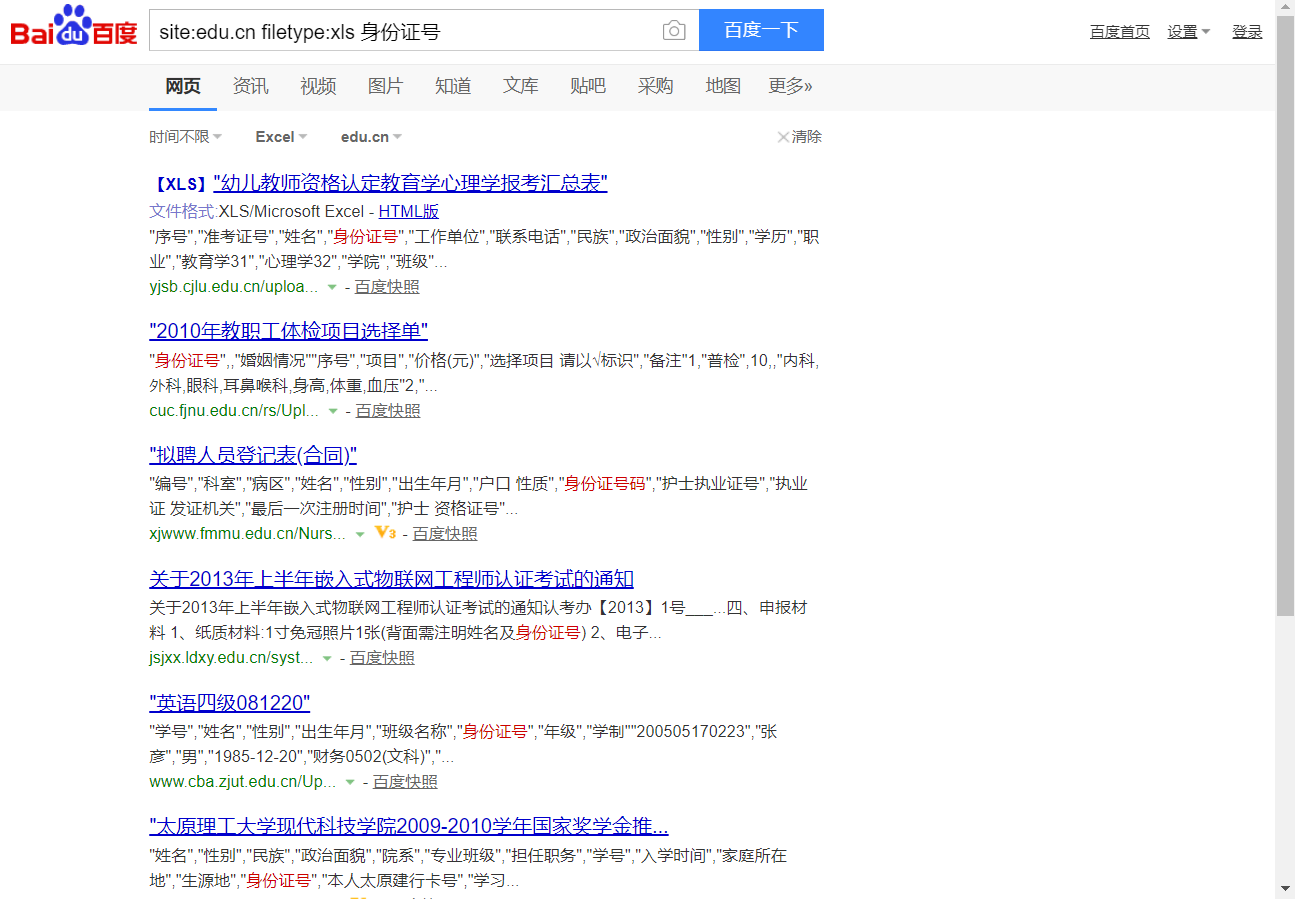This screenshot has width=1295, height=899.
Task: Switch to 采购 tab
Action: click(655, 87)
